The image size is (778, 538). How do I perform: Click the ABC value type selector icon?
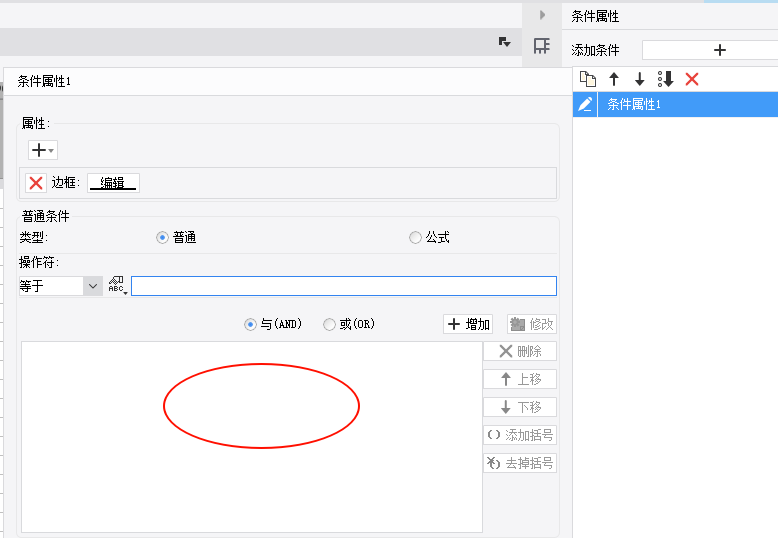click(118, 286)
